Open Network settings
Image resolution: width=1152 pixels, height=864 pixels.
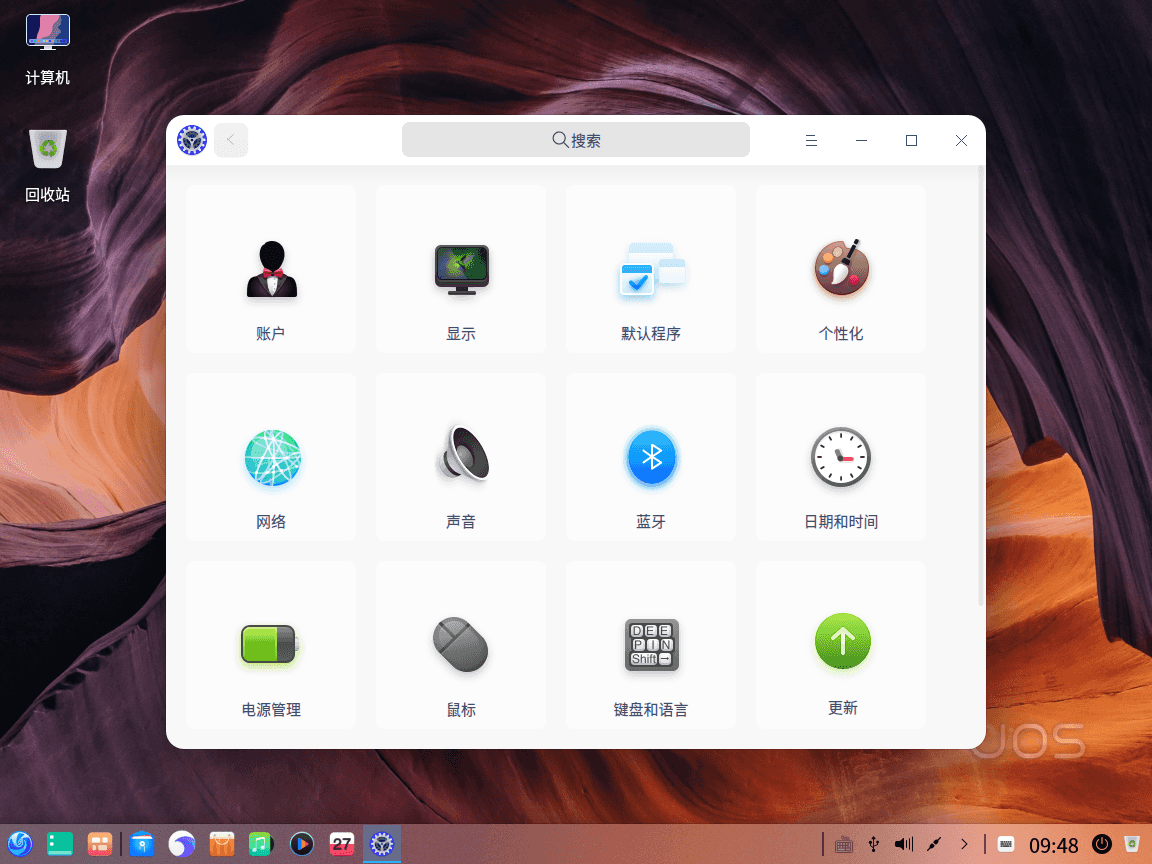click(270, 457)
